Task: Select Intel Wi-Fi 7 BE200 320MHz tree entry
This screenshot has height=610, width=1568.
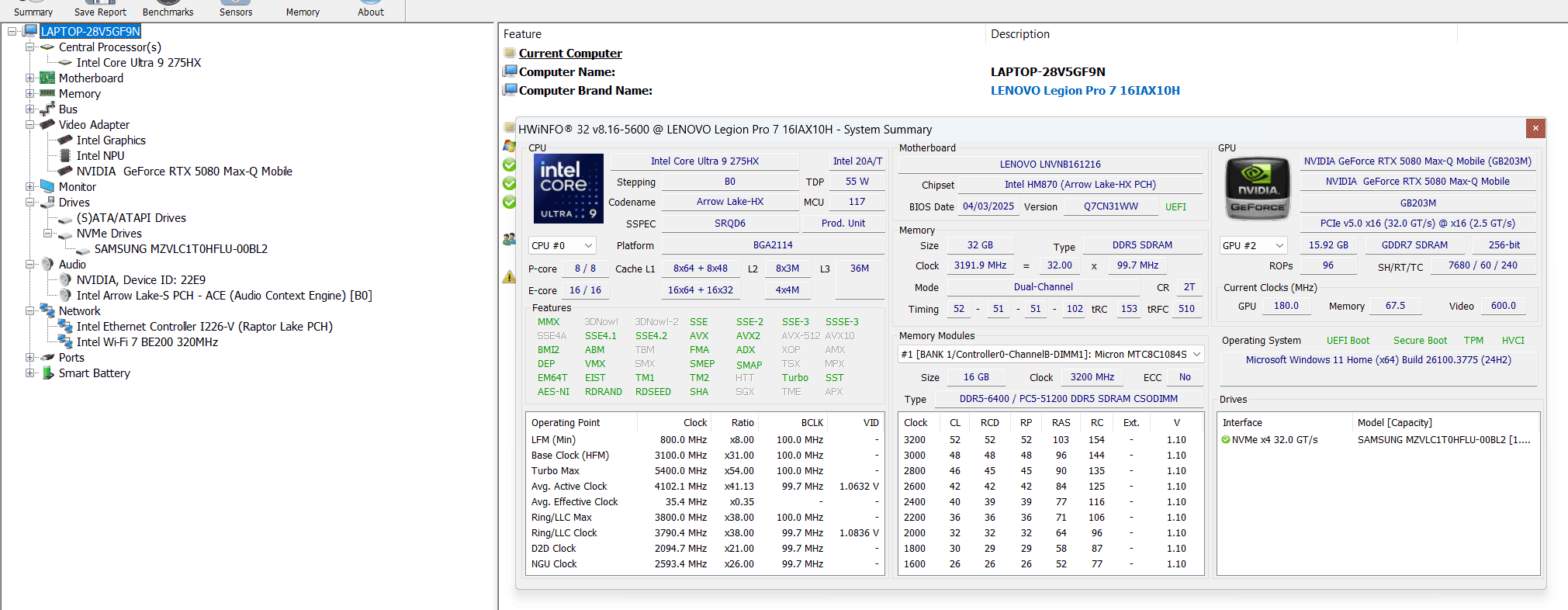Action: point(147,341)
